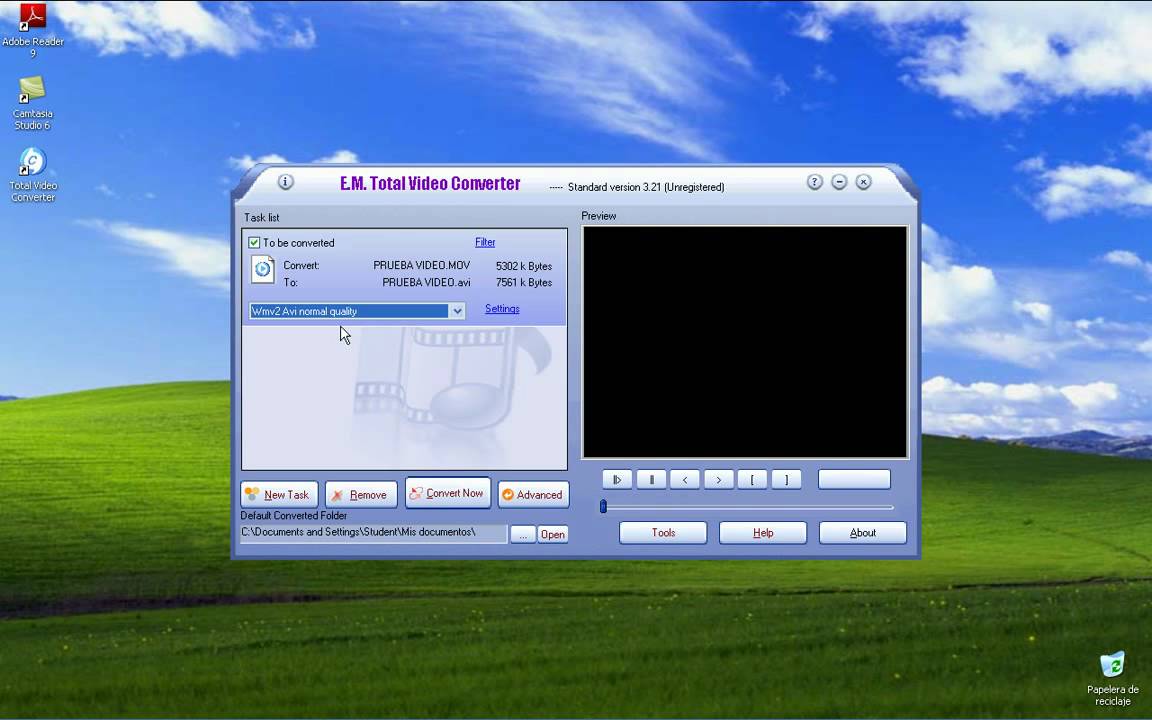Screen dimensions: 1152x720
Task: Click the default converted folder path field
Action: 373,533
